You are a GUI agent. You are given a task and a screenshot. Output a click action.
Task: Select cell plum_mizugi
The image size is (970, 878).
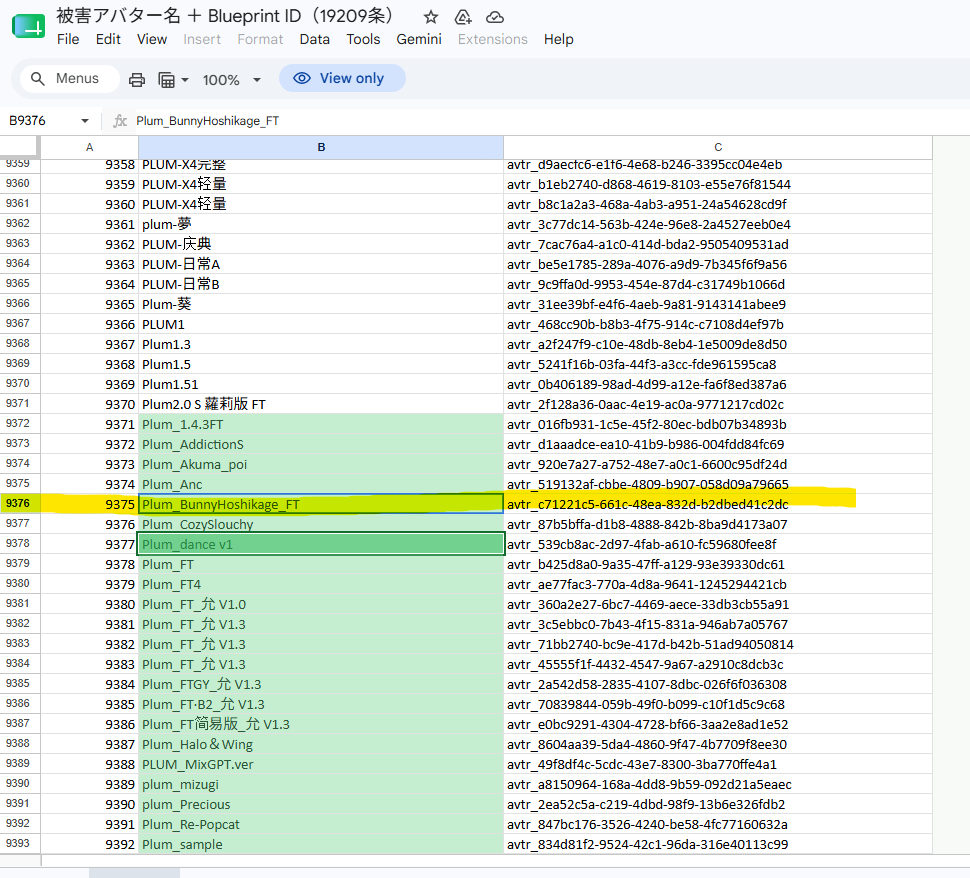[320, 784]
